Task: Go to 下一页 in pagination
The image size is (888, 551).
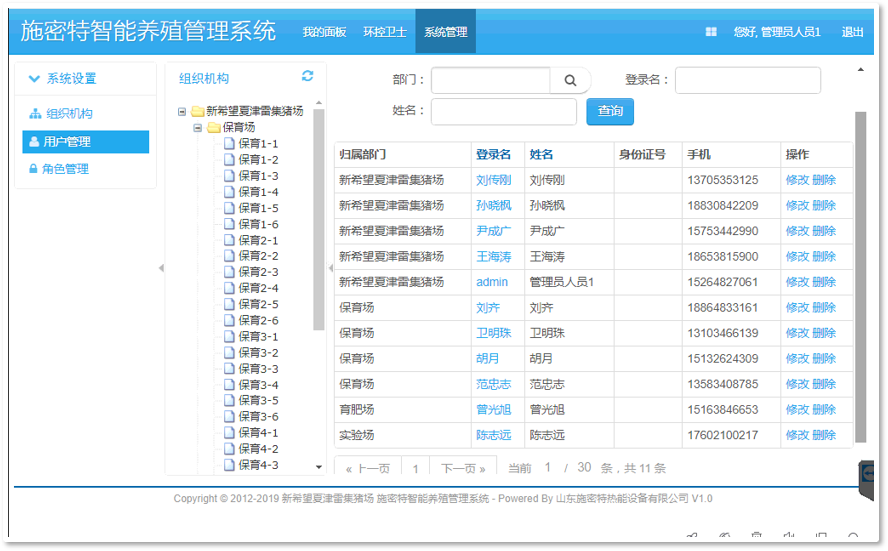Action: (463, 468)
